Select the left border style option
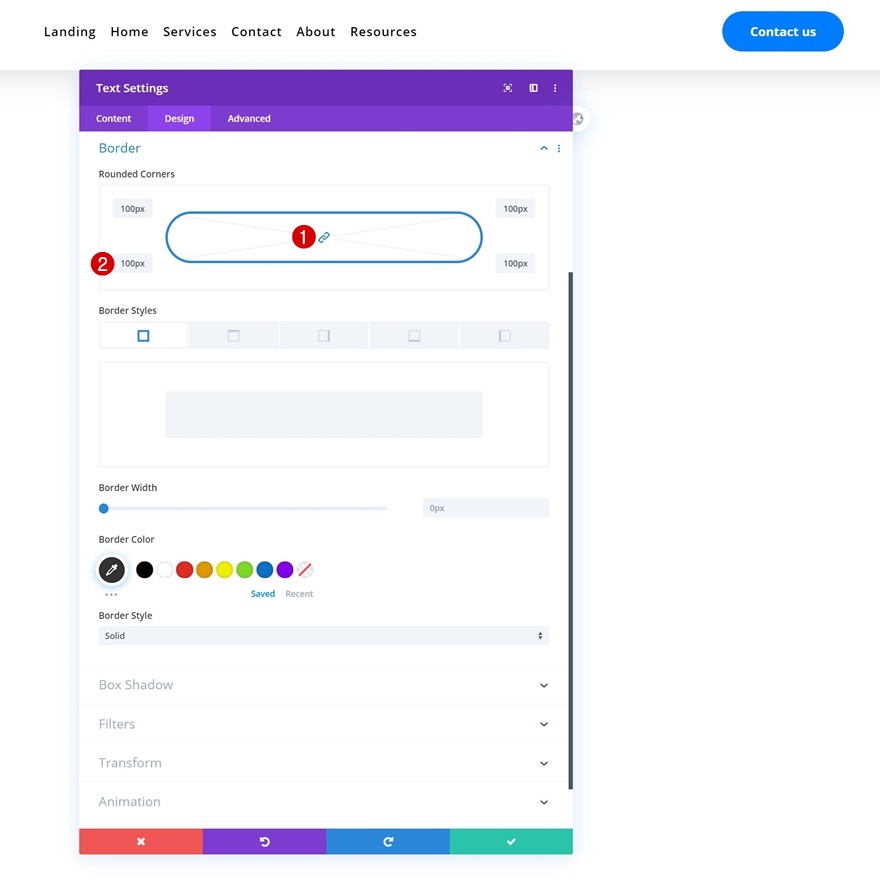Screen dimensions: 880x892 pos(505,336)
